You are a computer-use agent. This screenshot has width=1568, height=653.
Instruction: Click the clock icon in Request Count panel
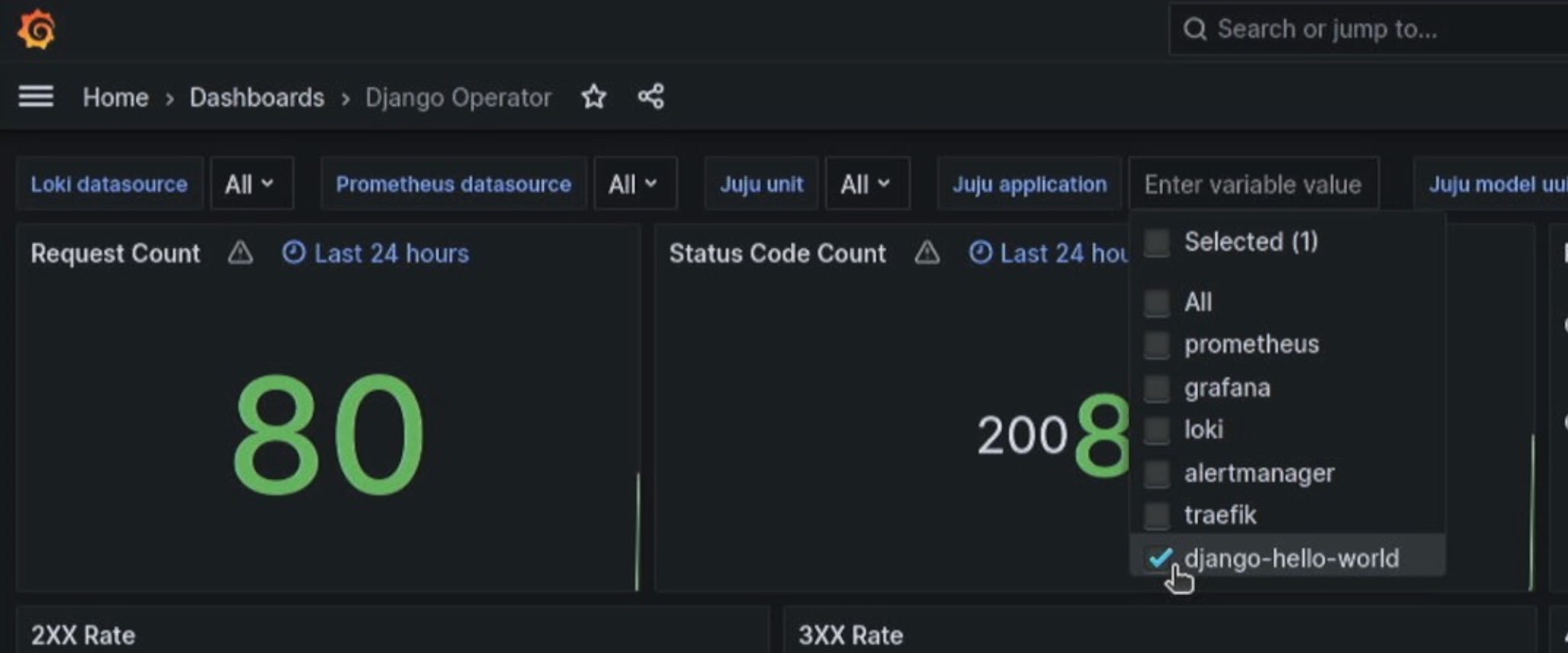pos(294,253)
